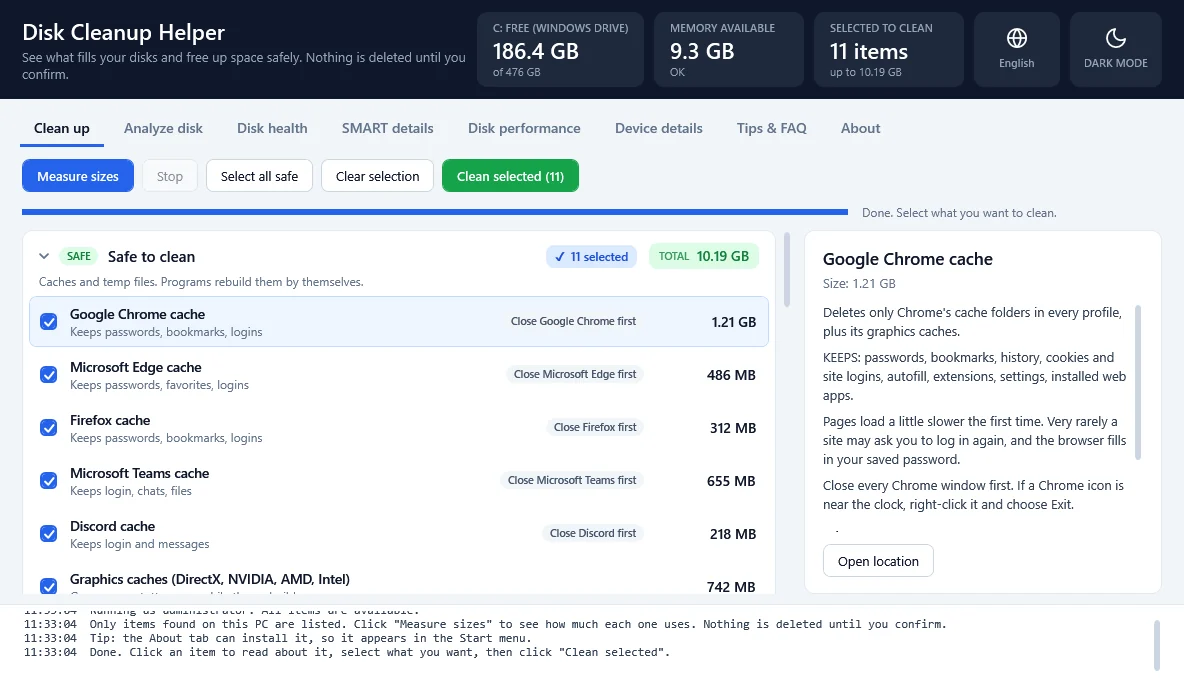The width and height of the screenshot is (1184, 679).
Task: Click the Close Microsoft Edge first hint
Action: pyautogui.click(x=575, y=374)
